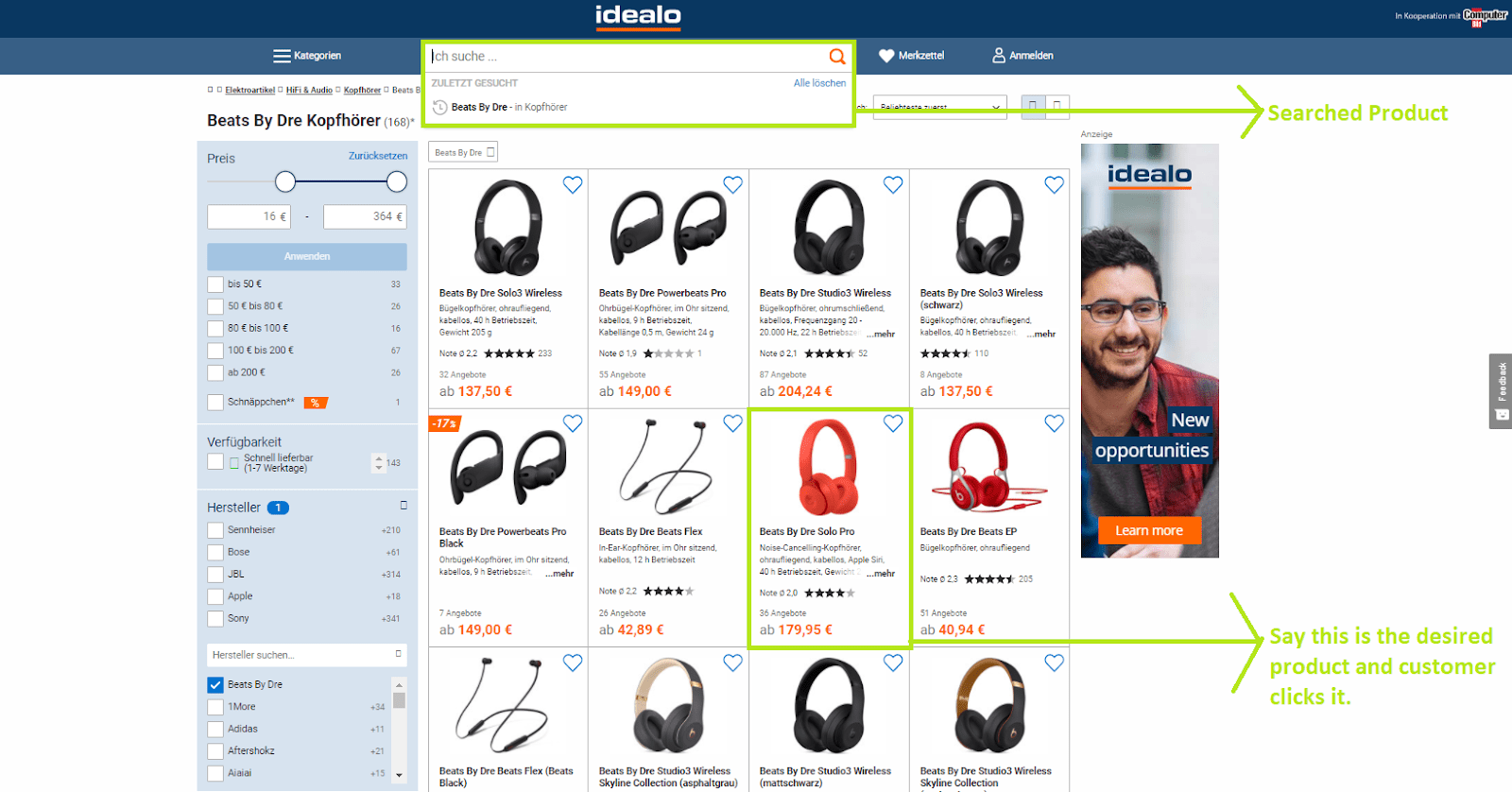
Task: Check the 'bis 50 €' price filter
Action: 215,284
